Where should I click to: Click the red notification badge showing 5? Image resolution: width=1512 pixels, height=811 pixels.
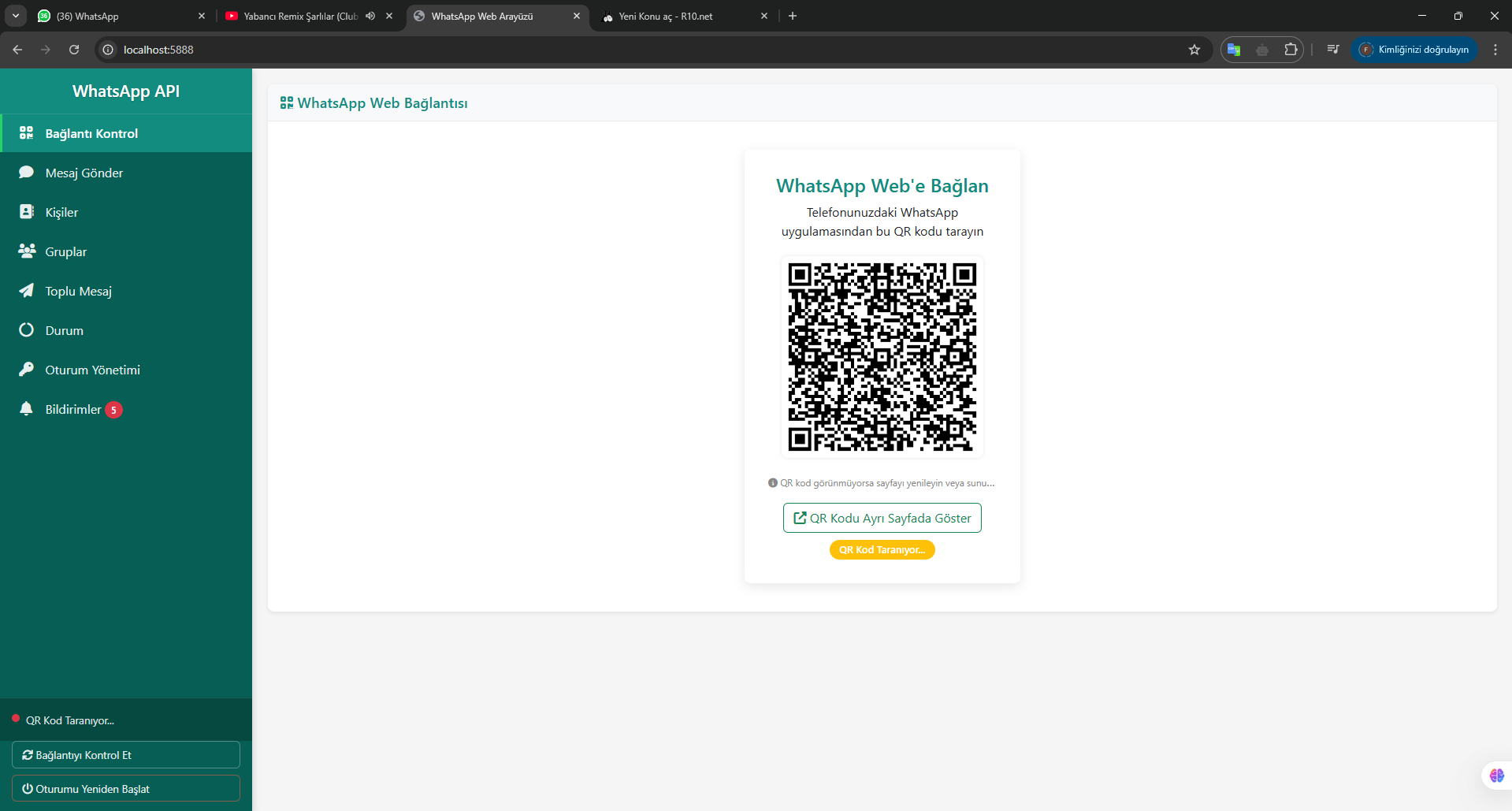pyautogui.click(x=114, y=410)
